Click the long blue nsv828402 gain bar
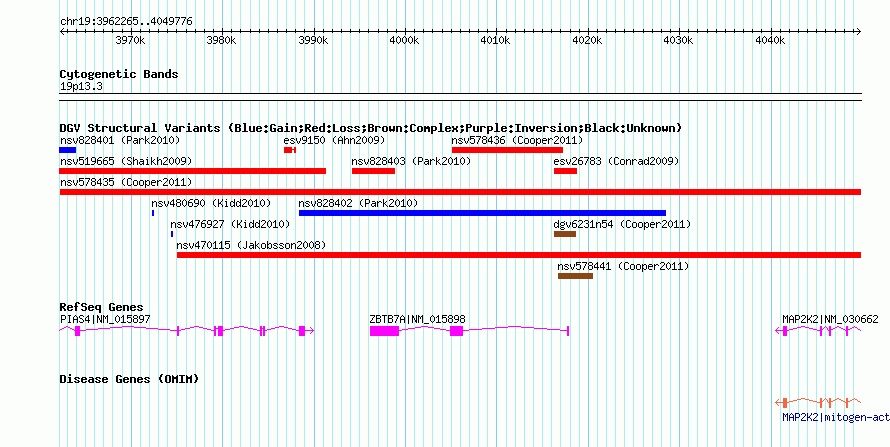Image resolution: width=890 pixels, height=447 pixels. pos(482,213)
